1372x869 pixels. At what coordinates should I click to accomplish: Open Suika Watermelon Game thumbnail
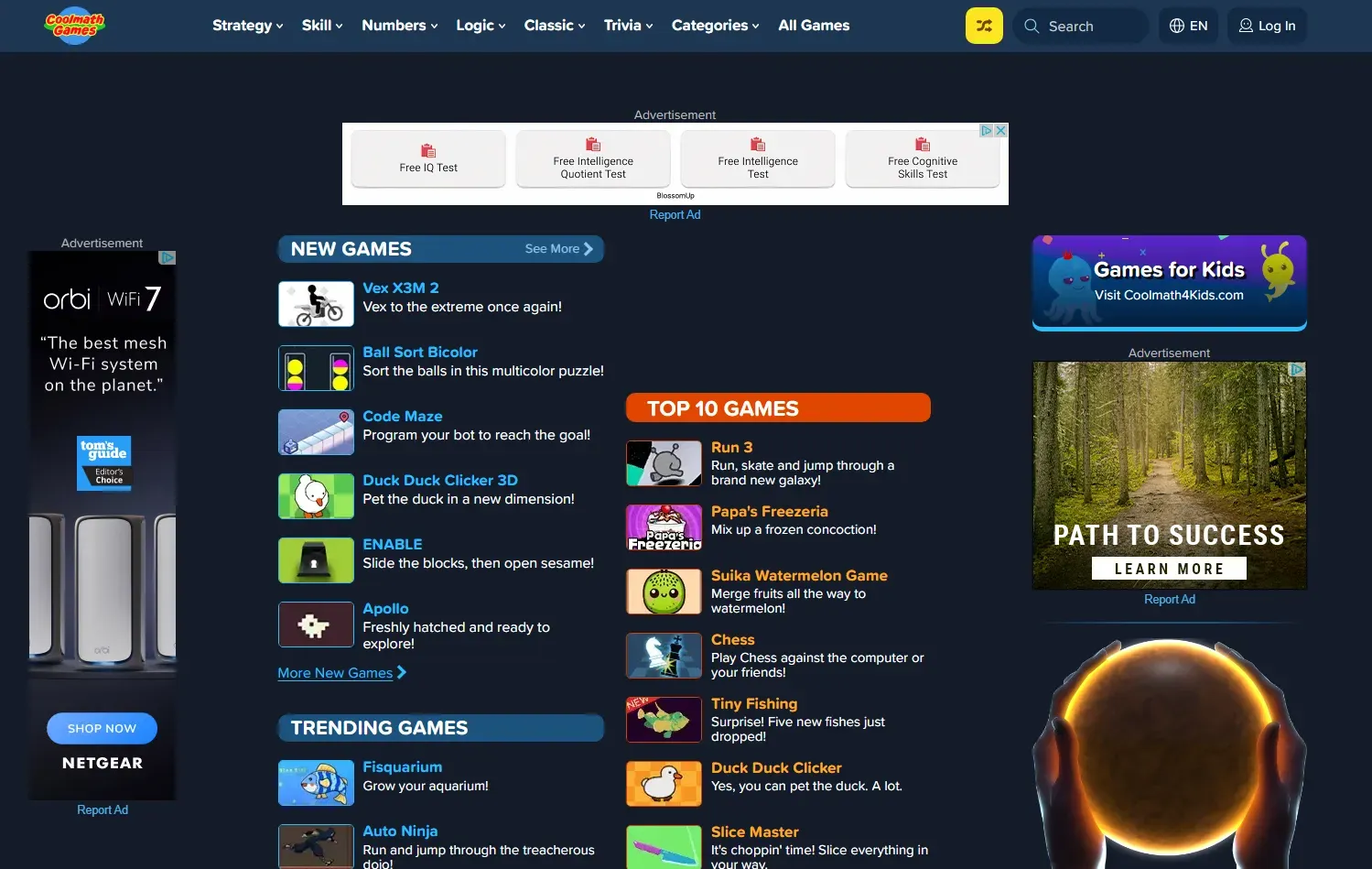[664, 592]
